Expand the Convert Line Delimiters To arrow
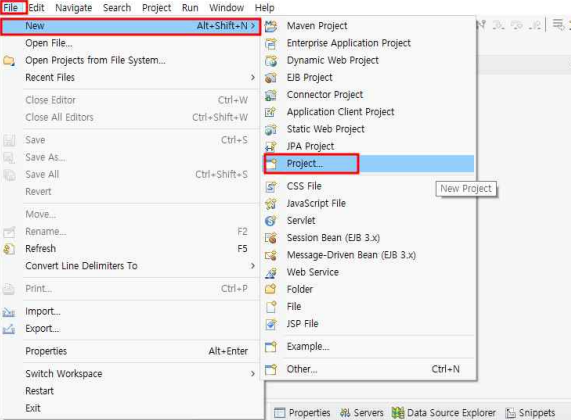 point(253,266)
